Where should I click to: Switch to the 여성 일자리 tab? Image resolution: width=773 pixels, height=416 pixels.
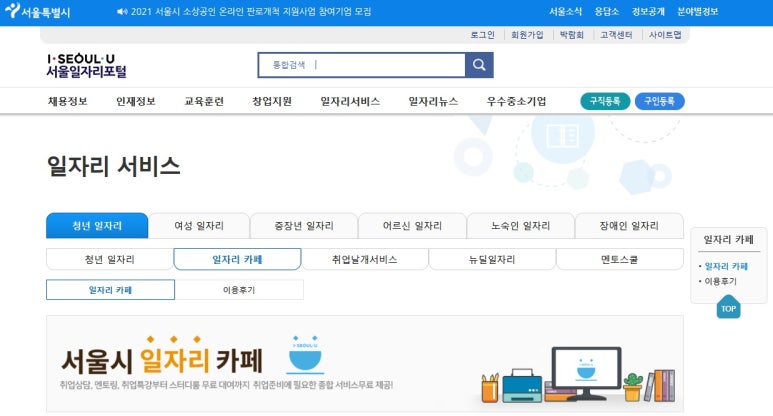coord(199,226)
